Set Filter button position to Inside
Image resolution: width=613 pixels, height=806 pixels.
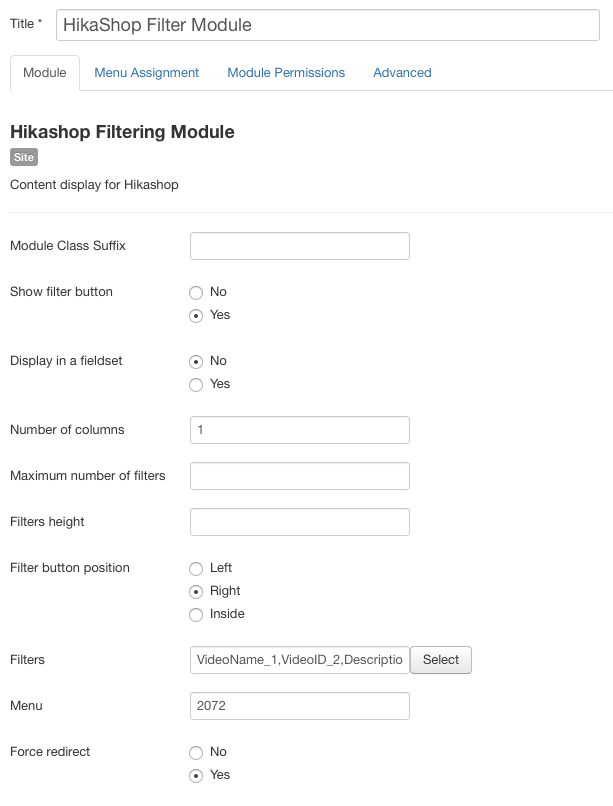(196, 614)
